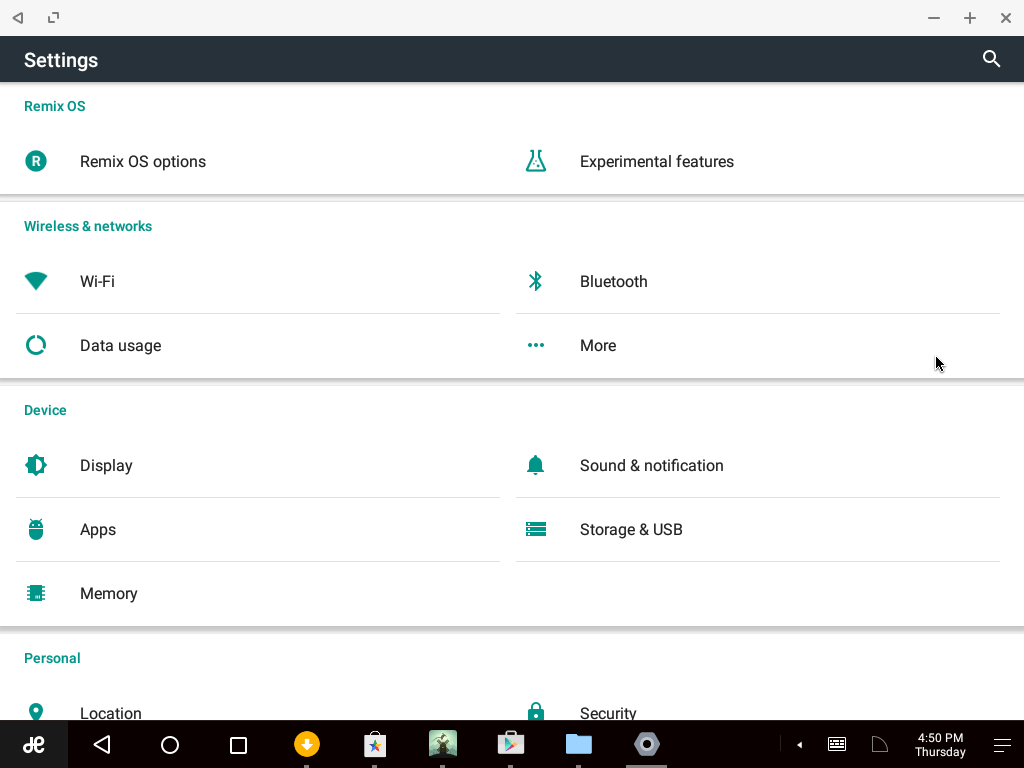The height and width of the screenshot is (768, 1024).
Task: Select the "Memory" label text
Action: (108, 594)
